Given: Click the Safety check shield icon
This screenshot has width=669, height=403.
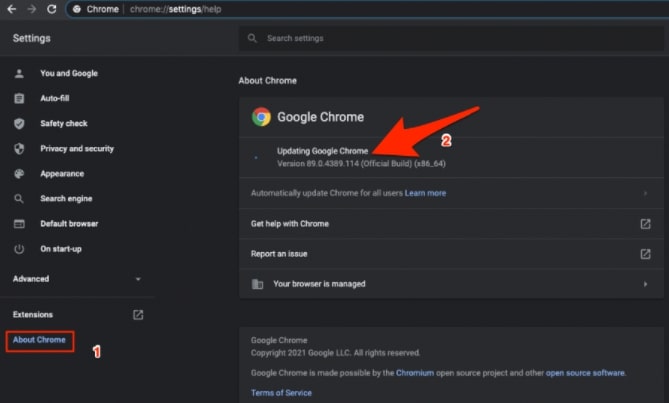Looking at the screenshot, I should tap(19, 124).
